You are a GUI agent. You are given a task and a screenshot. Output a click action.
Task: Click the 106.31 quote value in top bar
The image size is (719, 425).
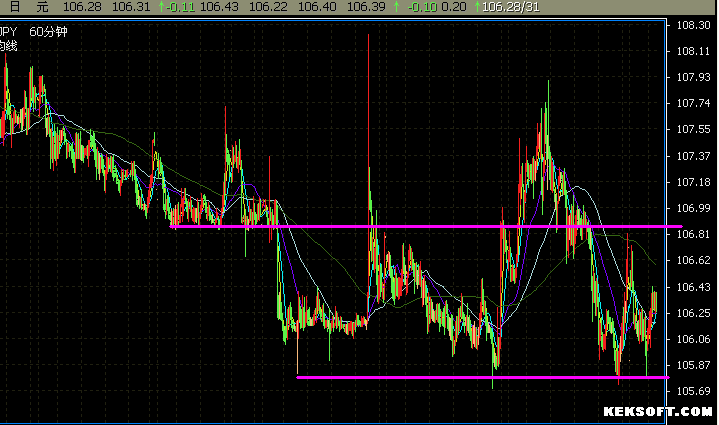131,7
